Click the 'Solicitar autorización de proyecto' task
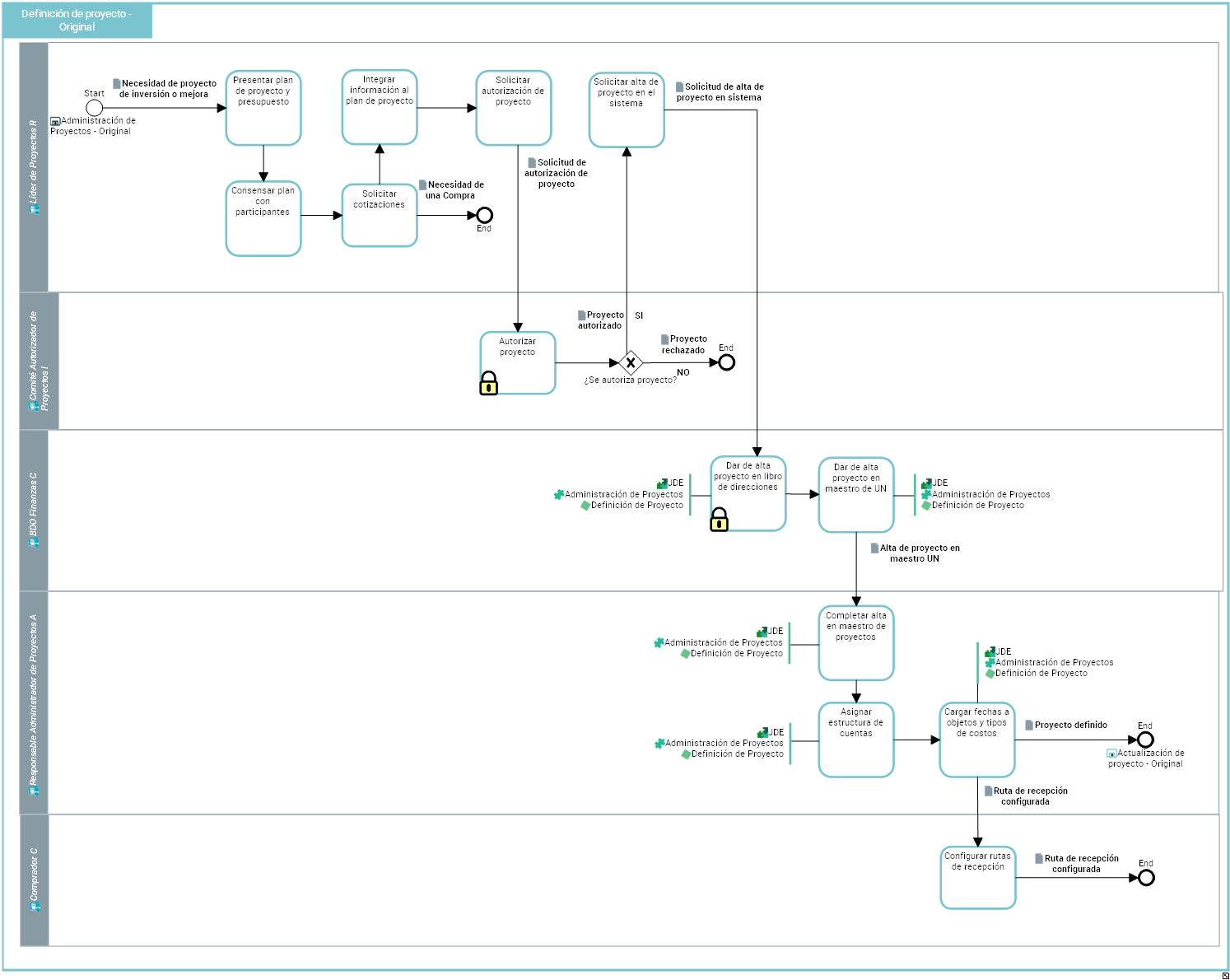1230x980 pixels. click(x=514, y=108)
